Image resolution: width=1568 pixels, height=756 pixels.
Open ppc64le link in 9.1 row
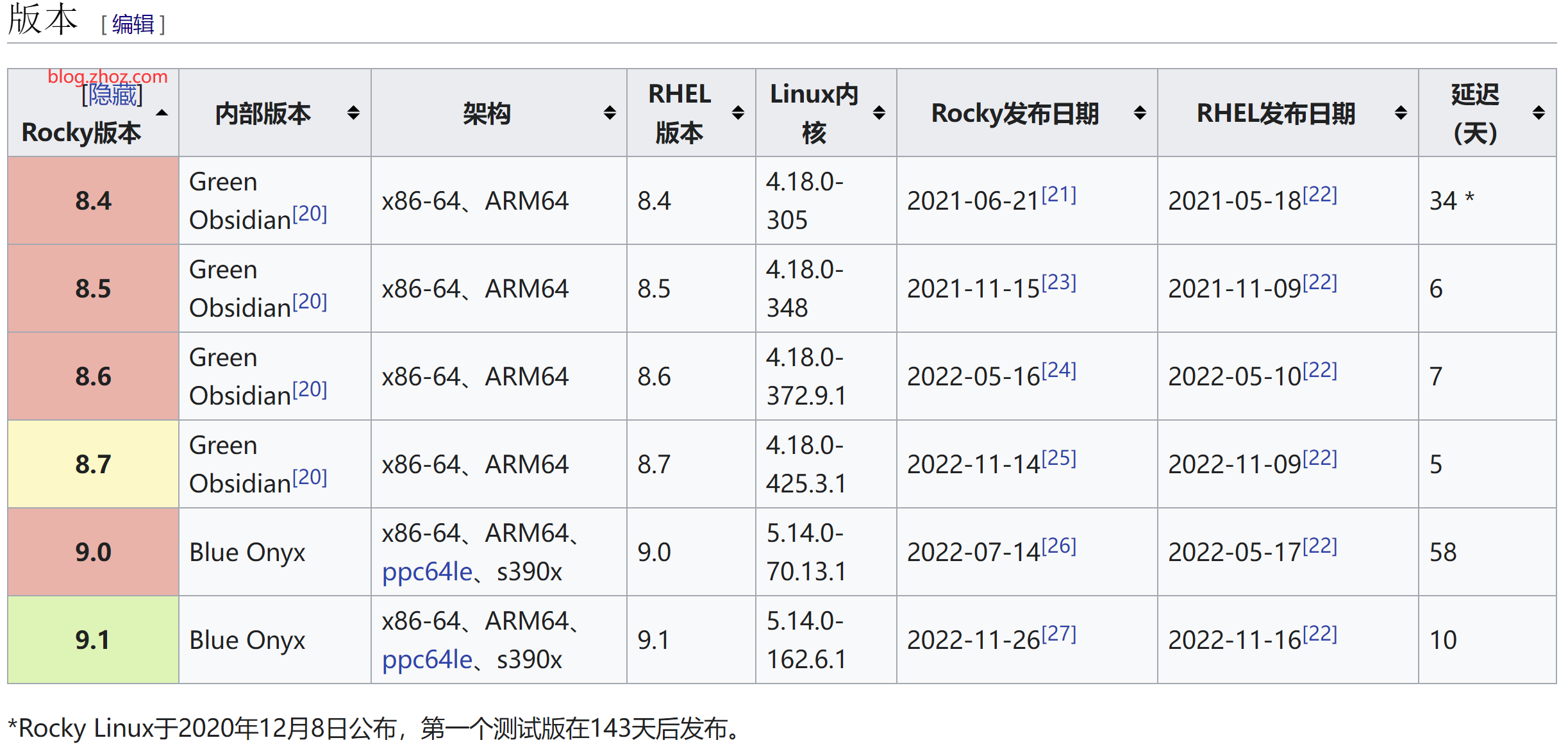[427, 659]
